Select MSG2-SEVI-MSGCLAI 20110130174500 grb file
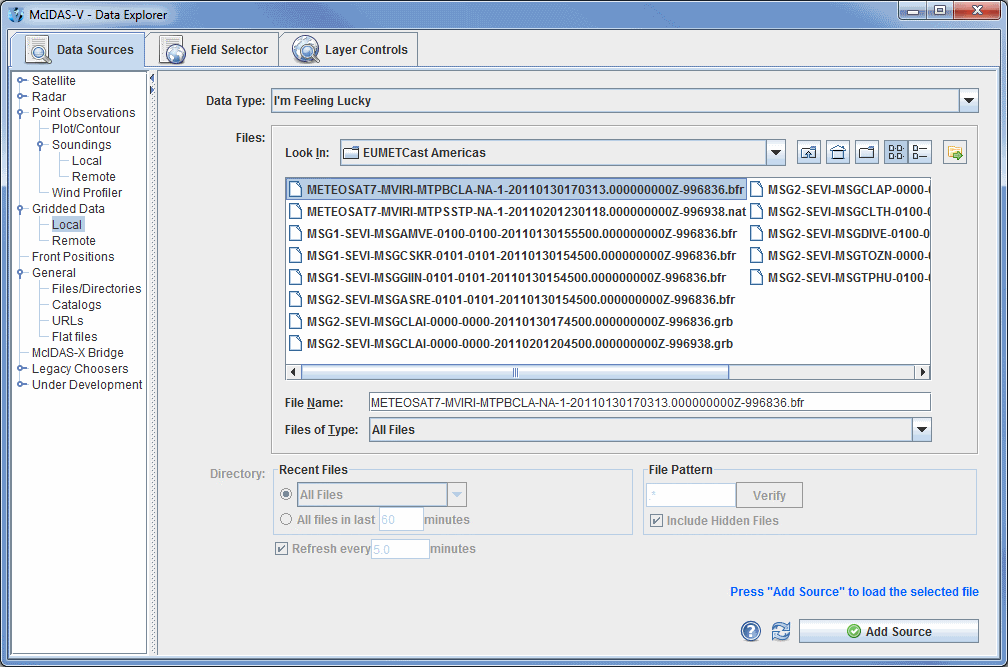 511,321
